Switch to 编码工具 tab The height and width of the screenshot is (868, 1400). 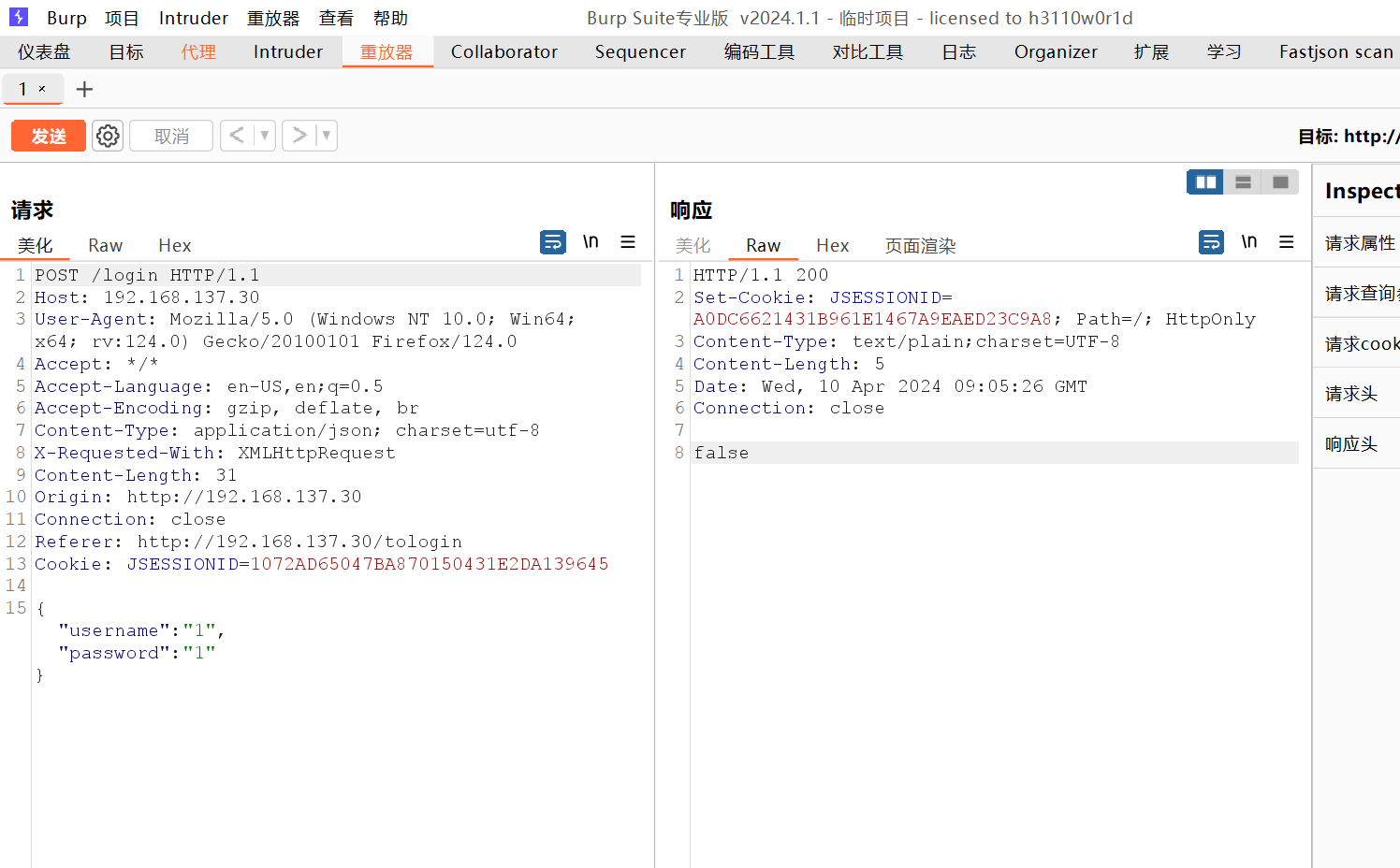pyautogui.click(x=759, y=52)
